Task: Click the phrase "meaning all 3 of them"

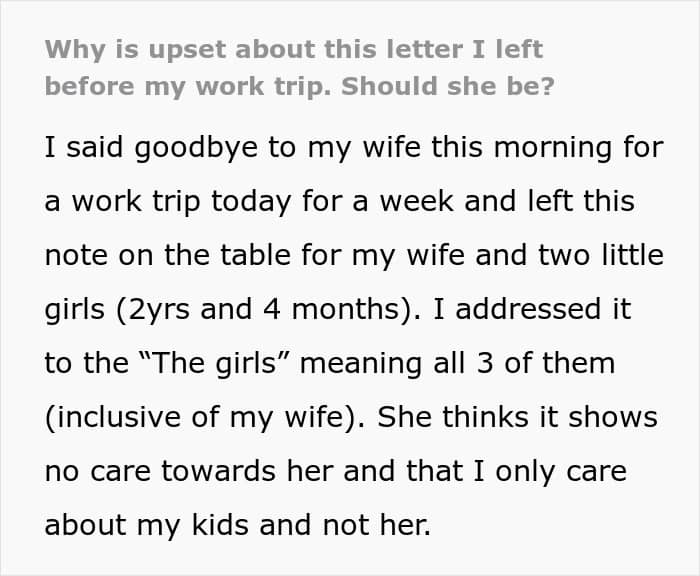Action: [x=457, y=363]
